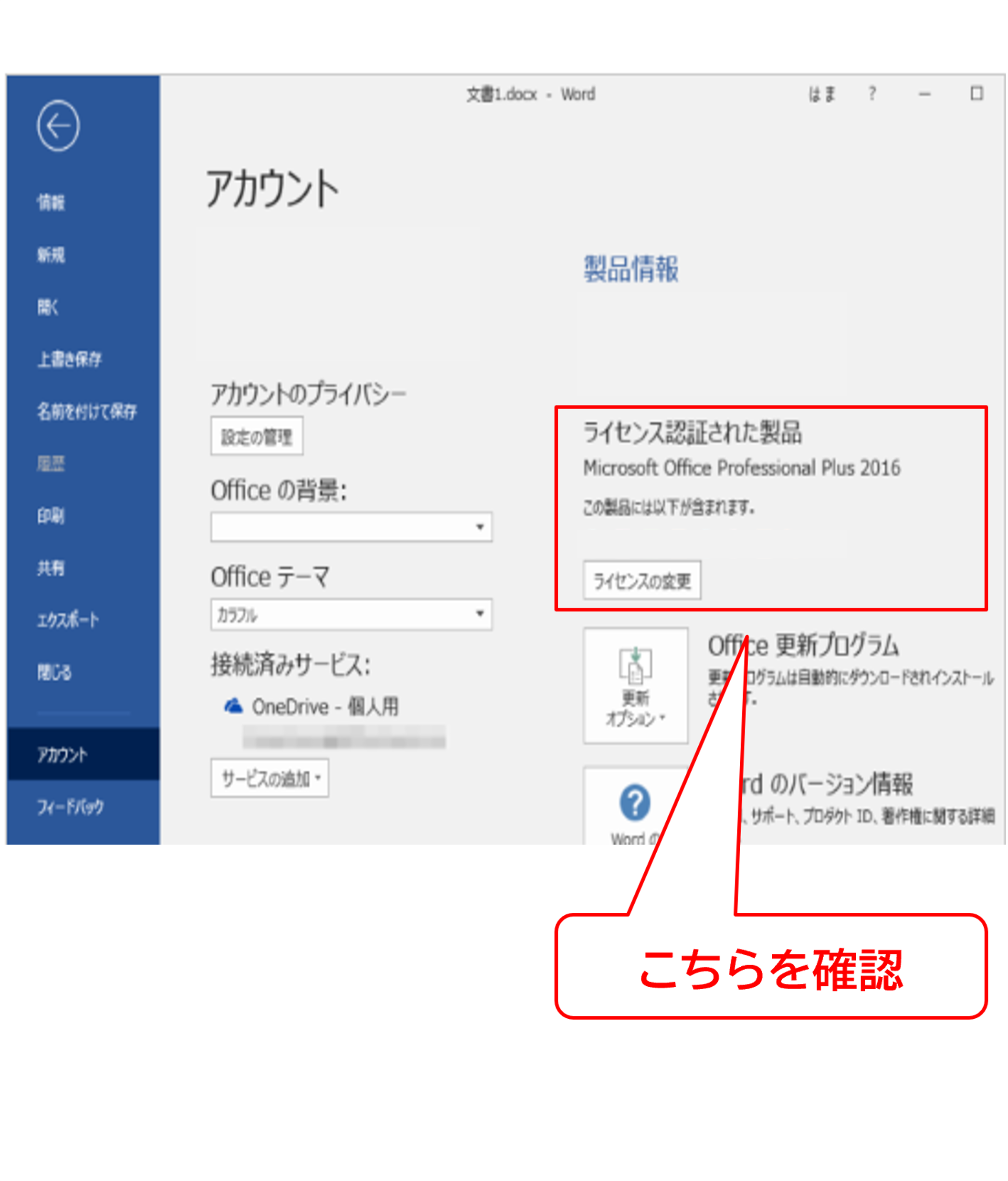Click the maximize window square icon

[x=976, y=93]
